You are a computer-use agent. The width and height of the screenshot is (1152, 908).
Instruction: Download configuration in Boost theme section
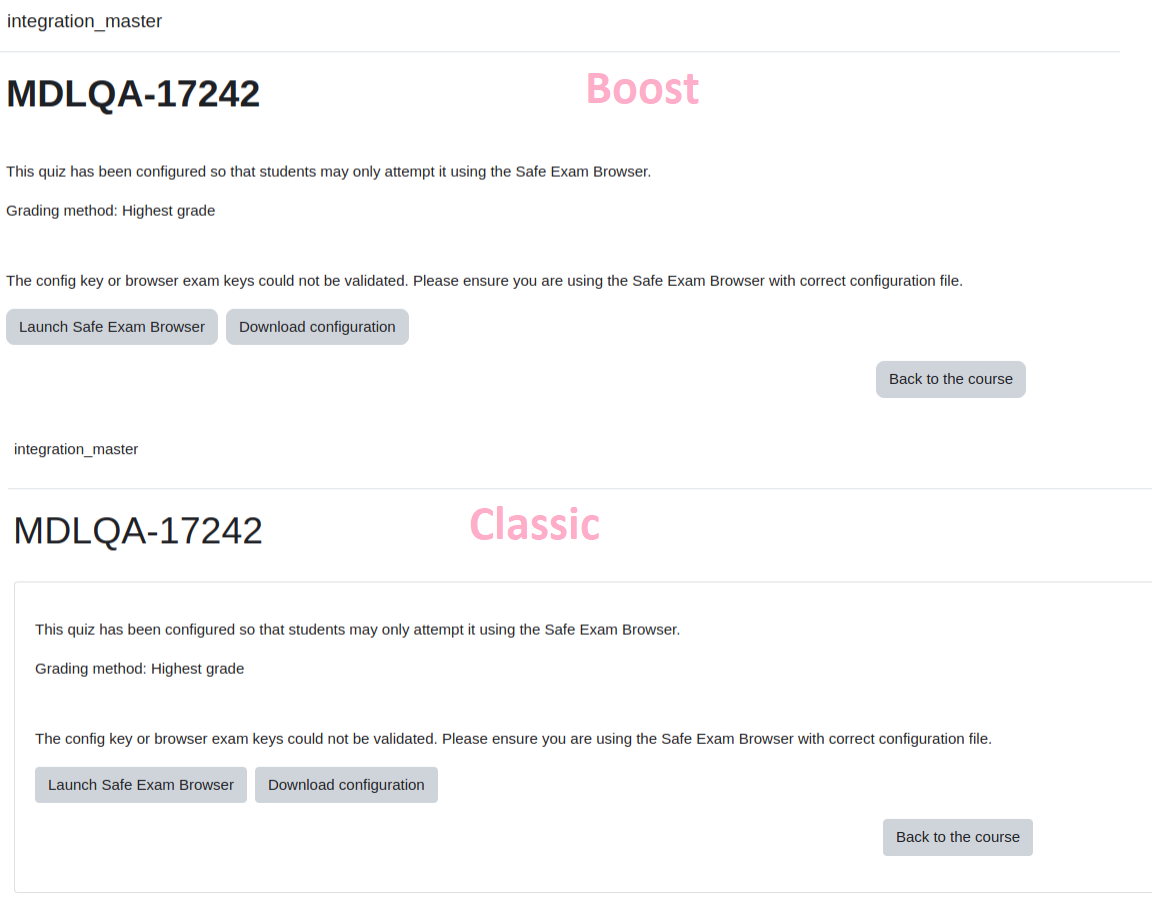coord(317,327)
